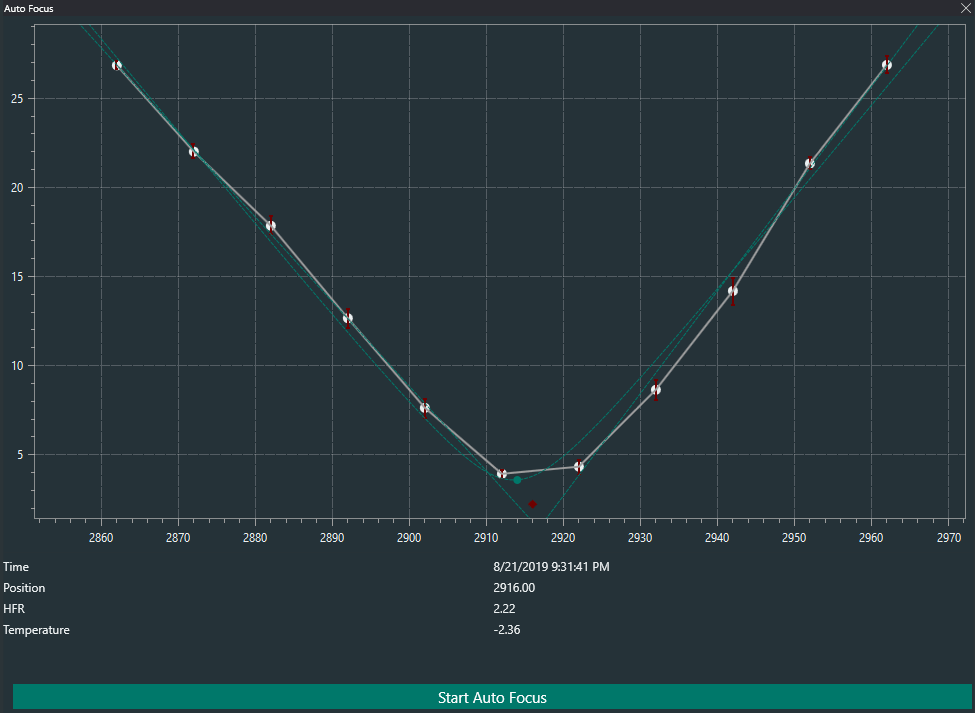Pick the measurement point at position 2932
Image resolution: width=975 pixels, height=713 pixels.
coord(656,390)
